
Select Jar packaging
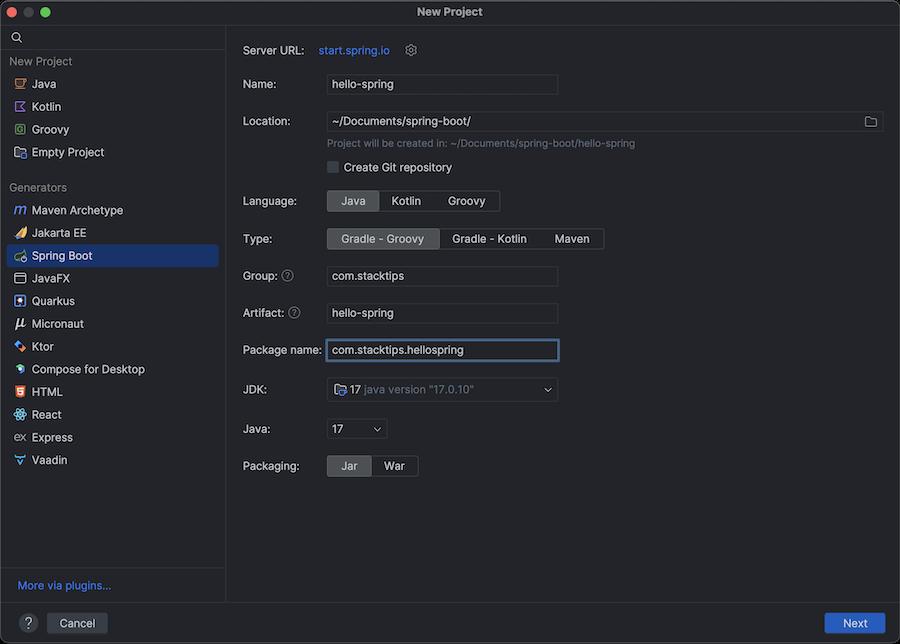tap(350, 466)
